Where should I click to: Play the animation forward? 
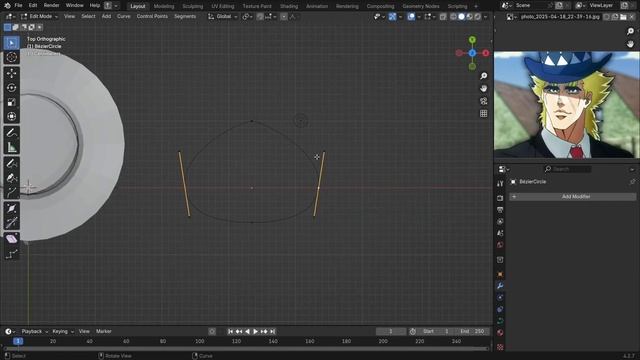tap(256, 331)
